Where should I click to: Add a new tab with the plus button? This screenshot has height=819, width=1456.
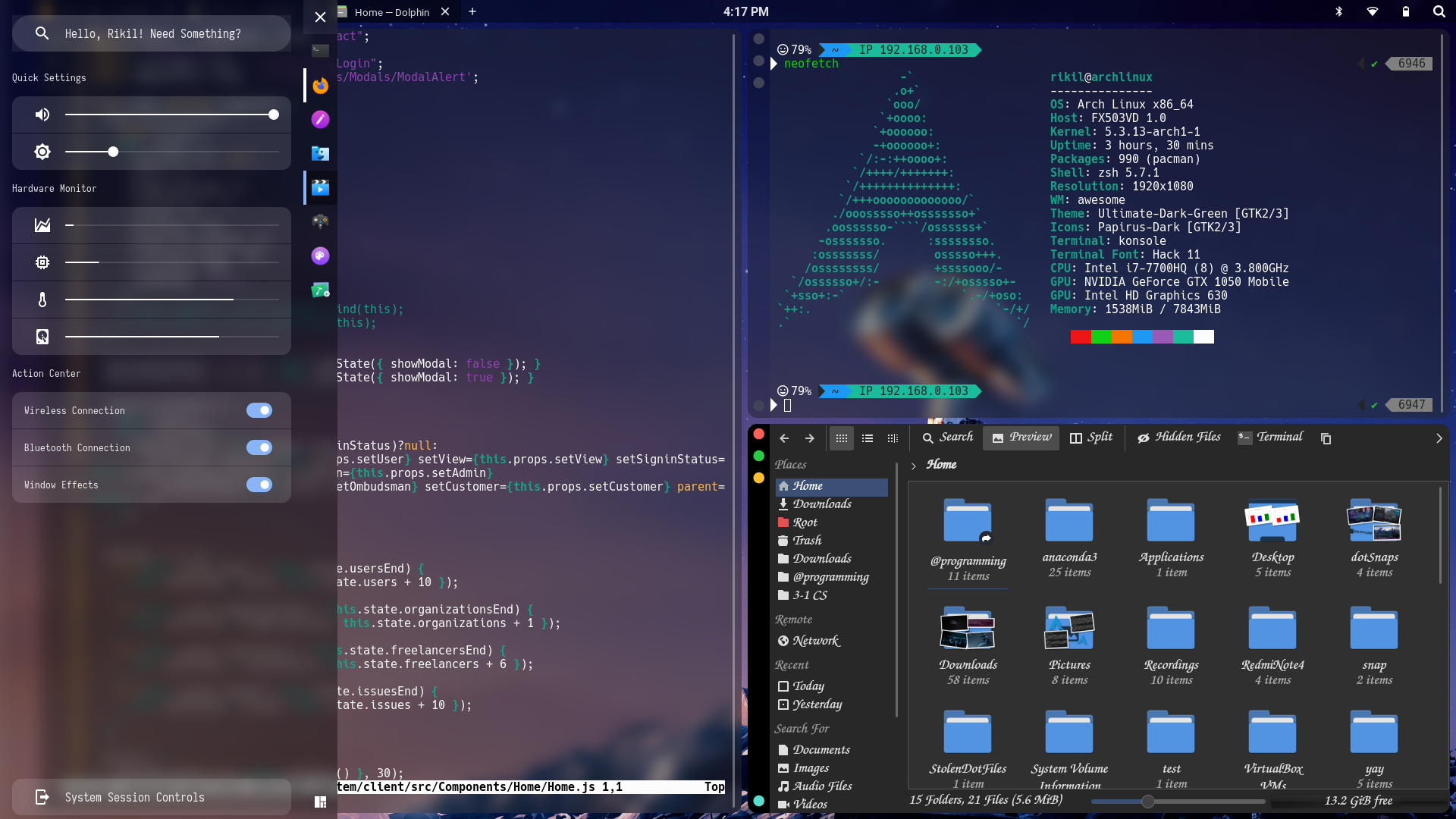point(472,11)
